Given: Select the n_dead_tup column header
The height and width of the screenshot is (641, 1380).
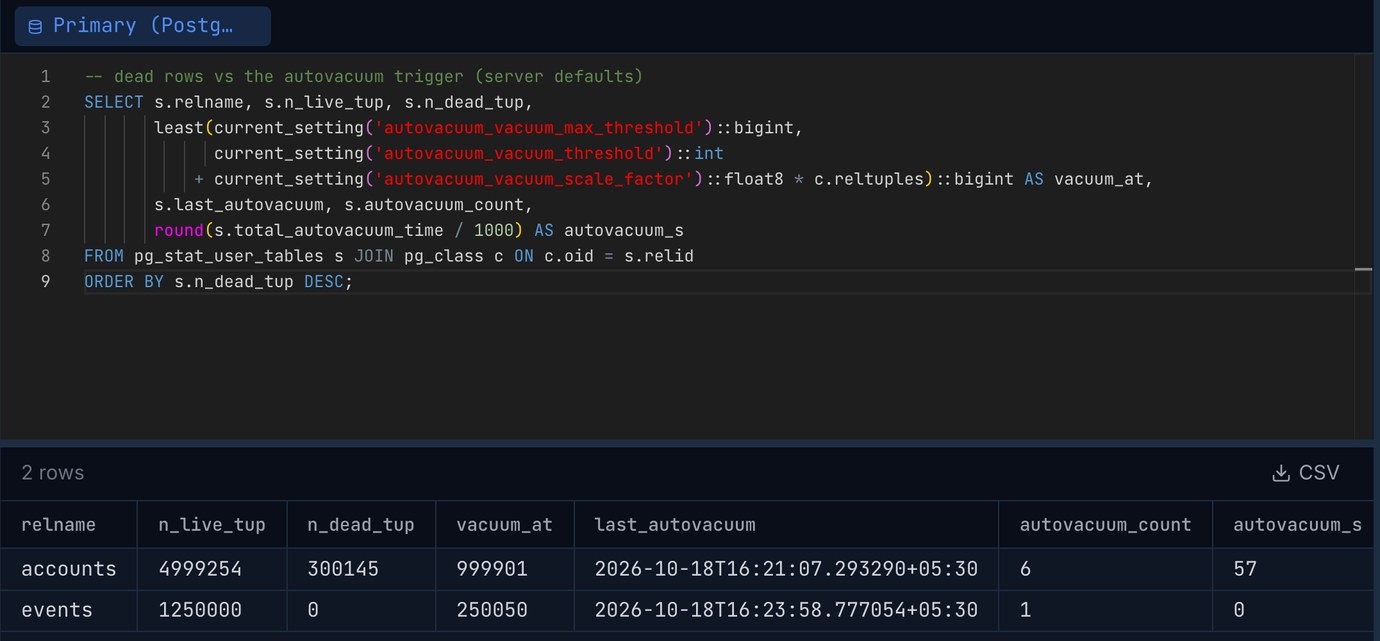Looking at the screenshot, I should click(x=361, y=525).
